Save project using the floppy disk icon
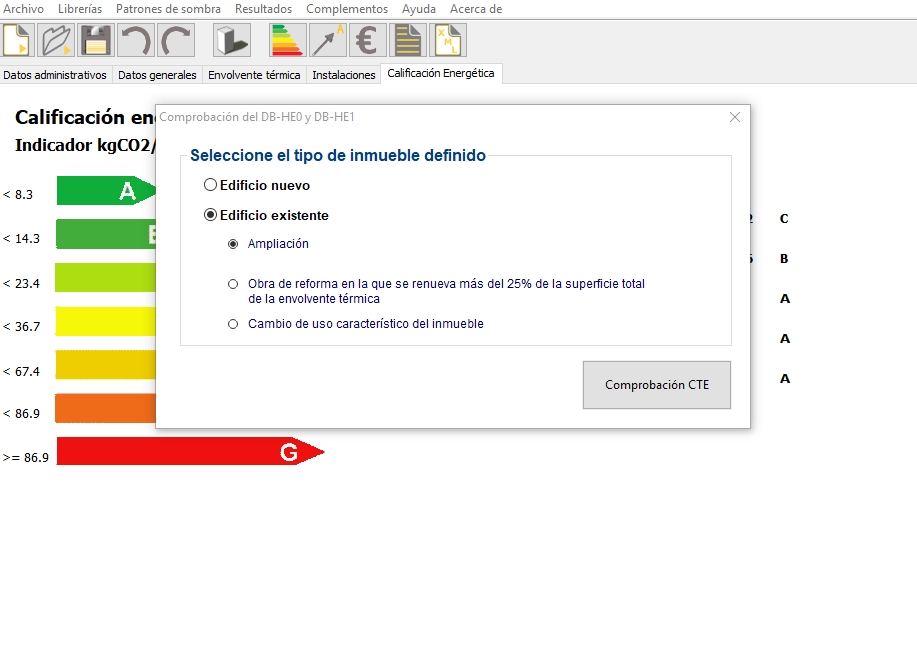The image size is (917, 656). point(96,41)
